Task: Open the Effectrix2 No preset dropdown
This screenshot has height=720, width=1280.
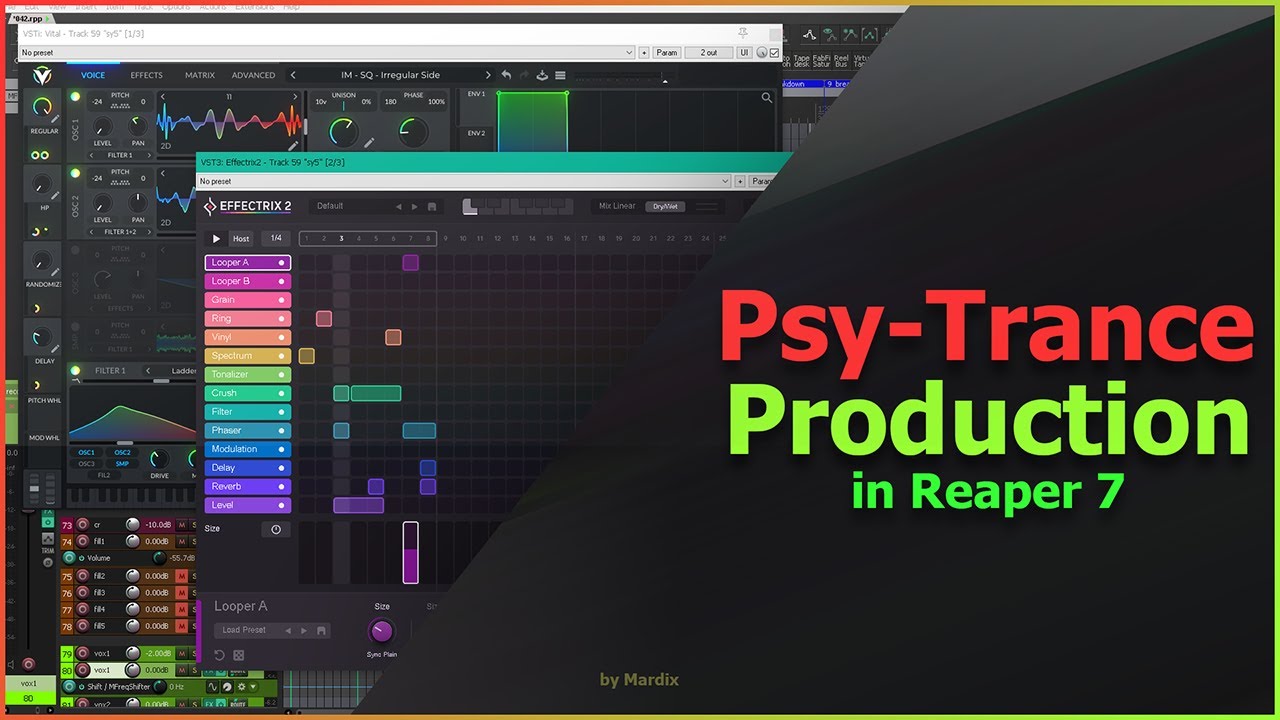Action: pos(465,181)
